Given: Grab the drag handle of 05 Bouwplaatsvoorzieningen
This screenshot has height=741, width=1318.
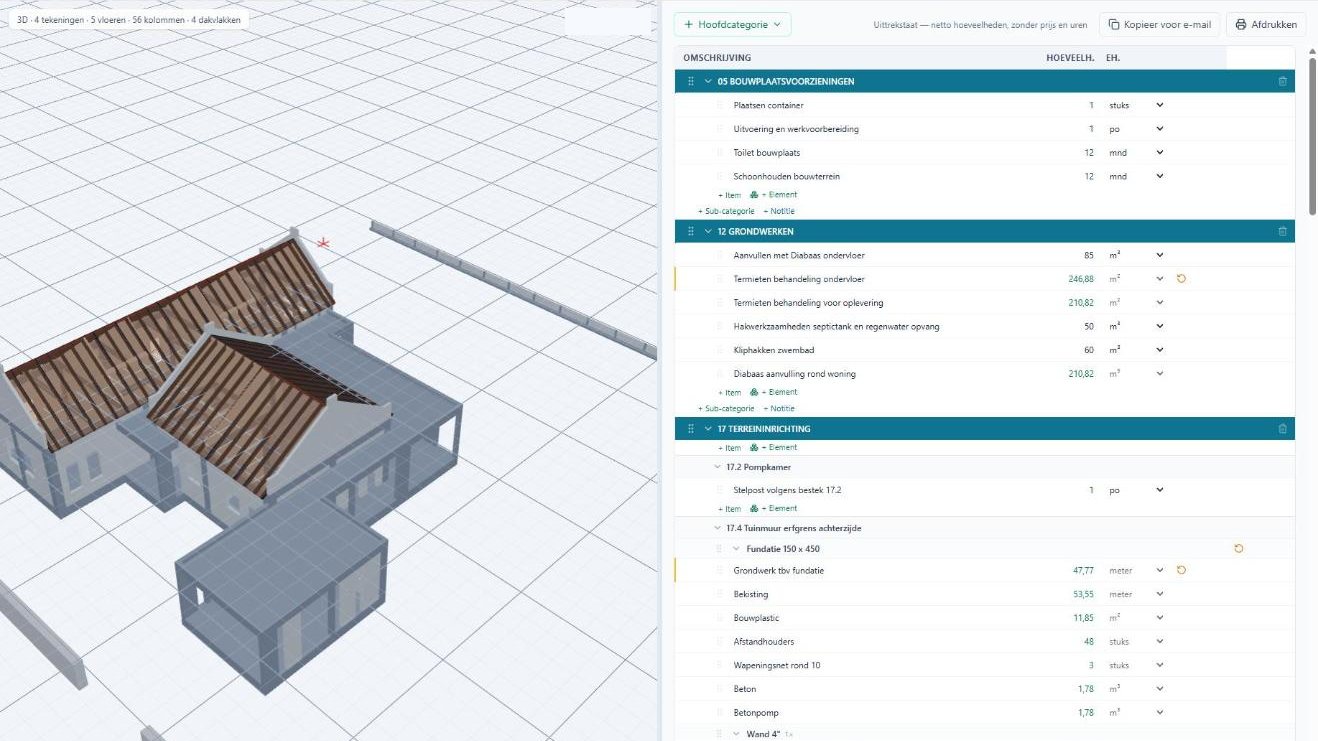Looking at the screenshot, I should [690, 81].
